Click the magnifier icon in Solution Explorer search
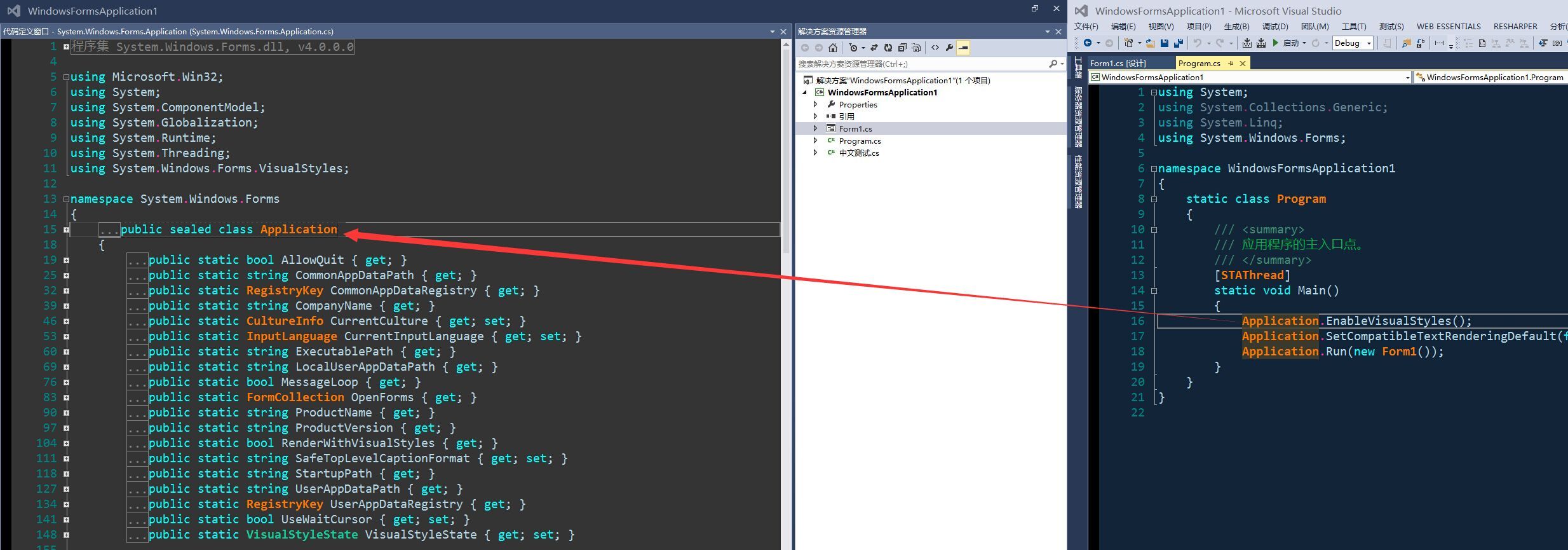 [x=1053, y=64]
